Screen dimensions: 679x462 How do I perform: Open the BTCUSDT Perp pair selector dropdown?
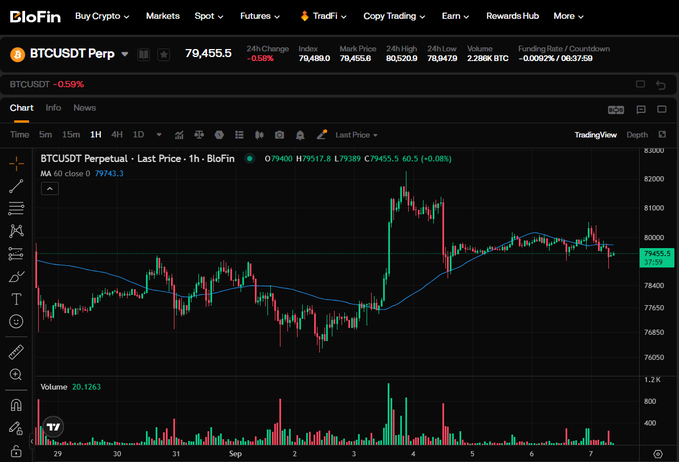[x=125, y=54]
